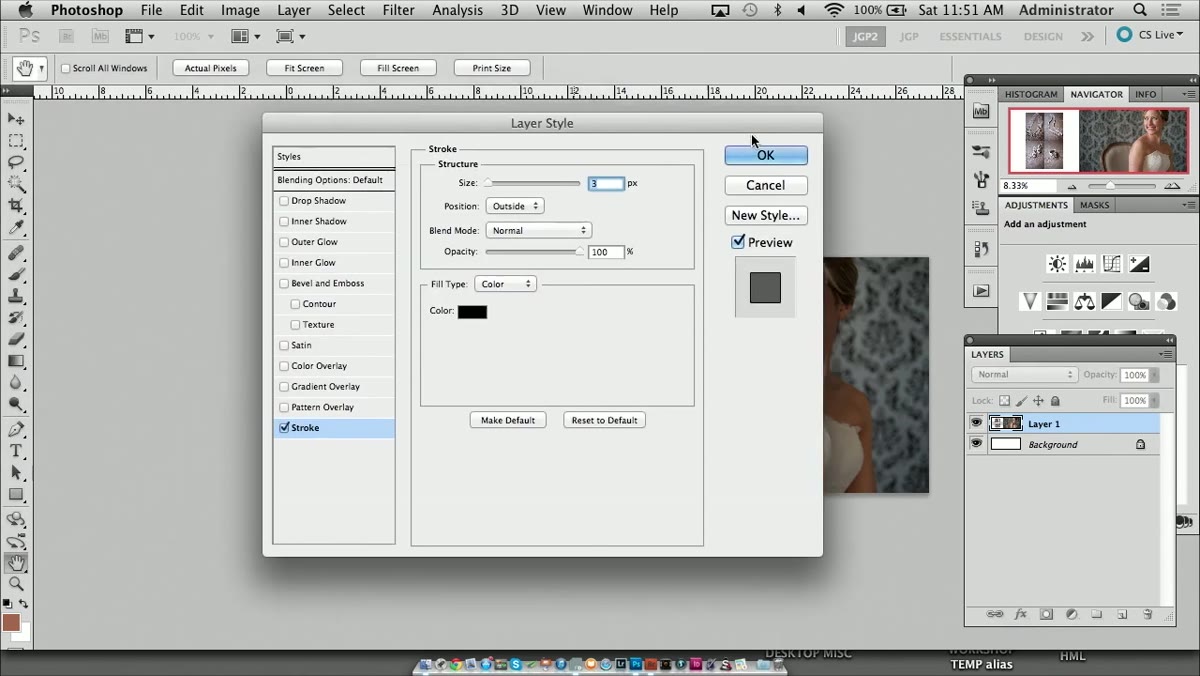Select the Pen tool
This screenshot has width=1200, height=676.
pos(16,430)
